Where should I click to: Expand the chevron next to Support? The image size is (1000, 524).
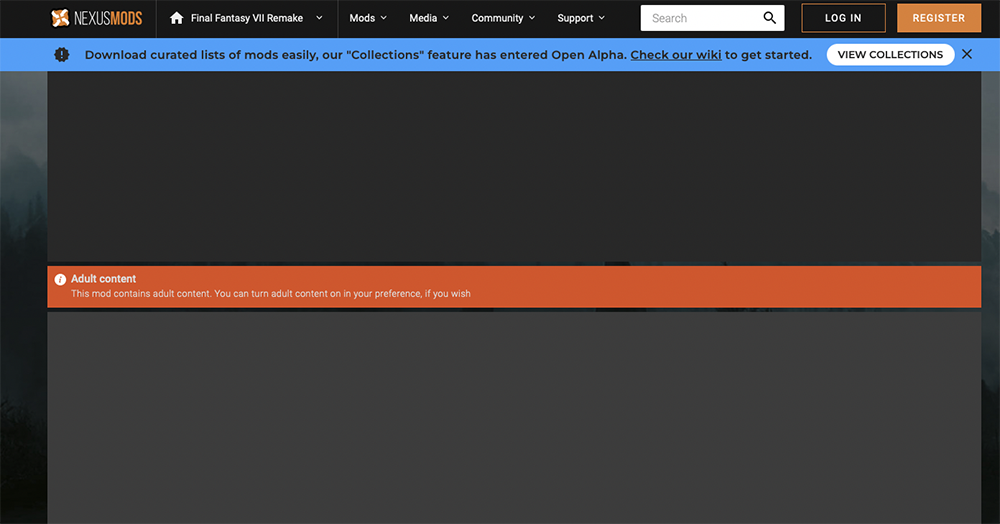pyautogui.click(x=602, y=18)
